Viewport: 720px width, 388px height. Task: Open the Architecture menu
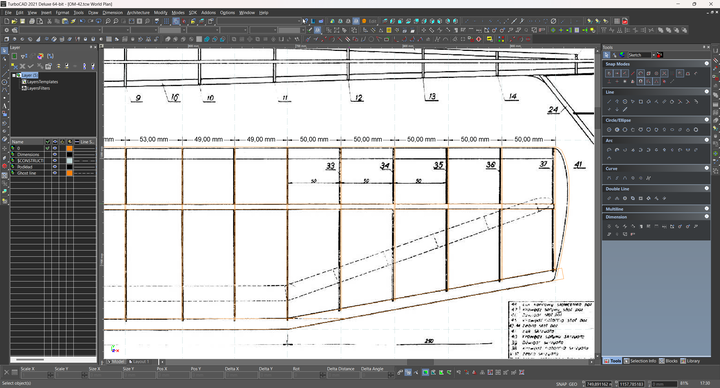pos(138,13)
